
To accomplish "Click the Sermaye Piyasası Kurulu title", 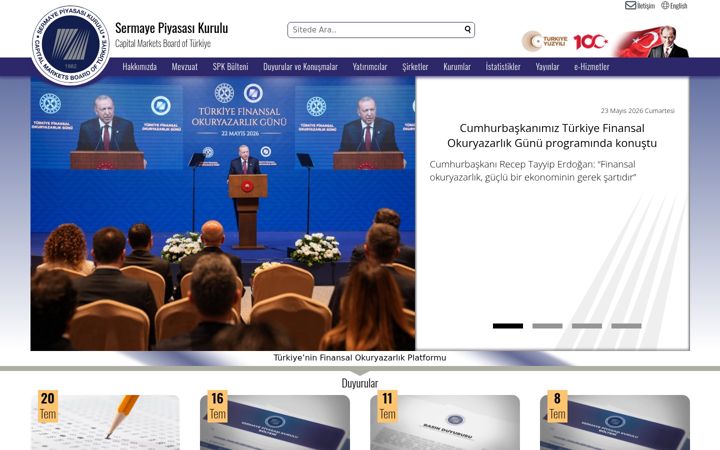I will coord(171,28).
